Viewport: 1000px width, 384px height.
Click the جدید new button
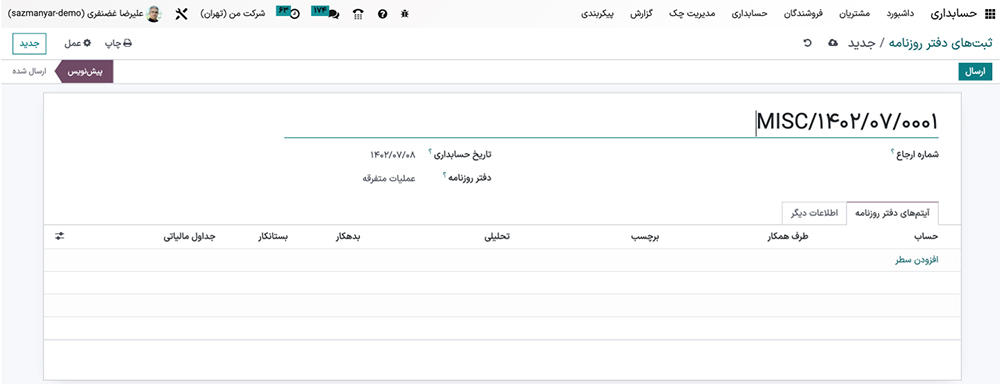(x=29, y=43)
